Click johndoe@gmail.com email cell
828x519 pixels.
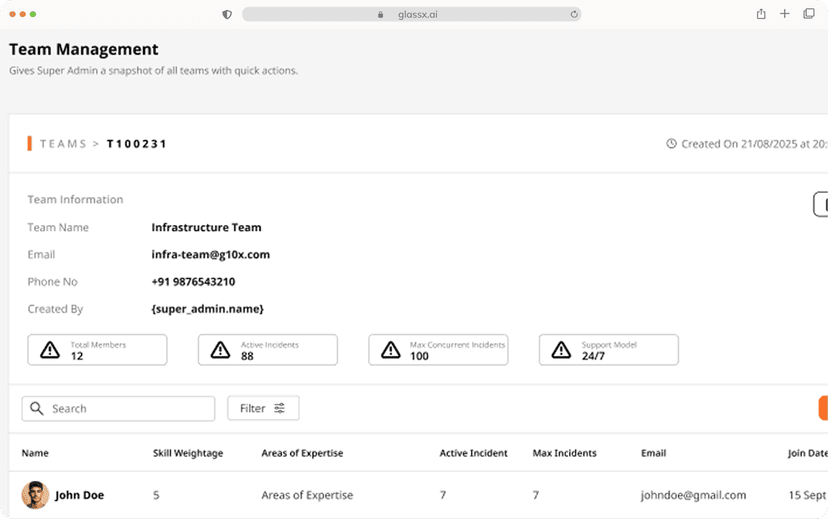693,495
